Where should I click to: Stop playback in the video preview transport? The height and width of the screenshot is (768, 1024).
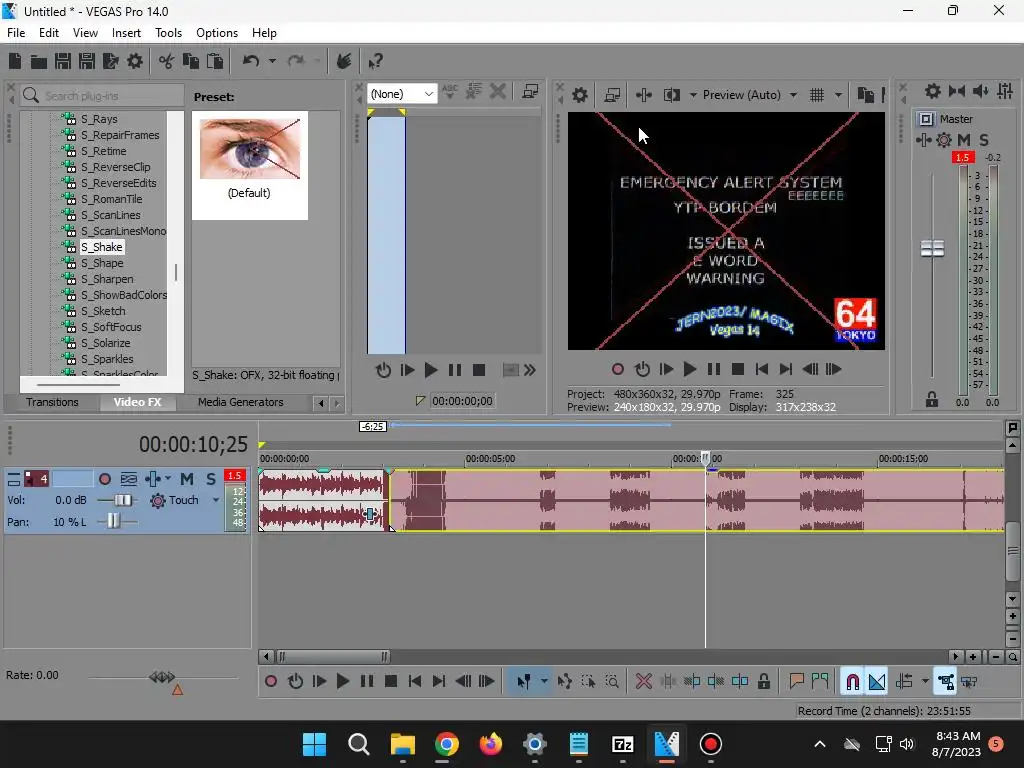click(738, 370)
